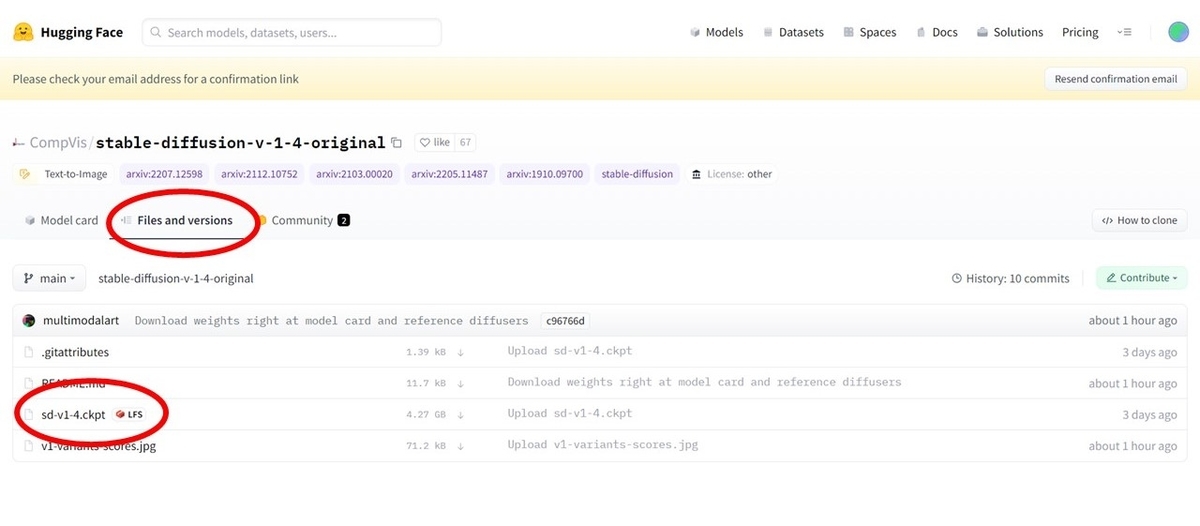Open the .gitattributes file
Viewport: 1200px width, 526px height.
coord(75,352)
